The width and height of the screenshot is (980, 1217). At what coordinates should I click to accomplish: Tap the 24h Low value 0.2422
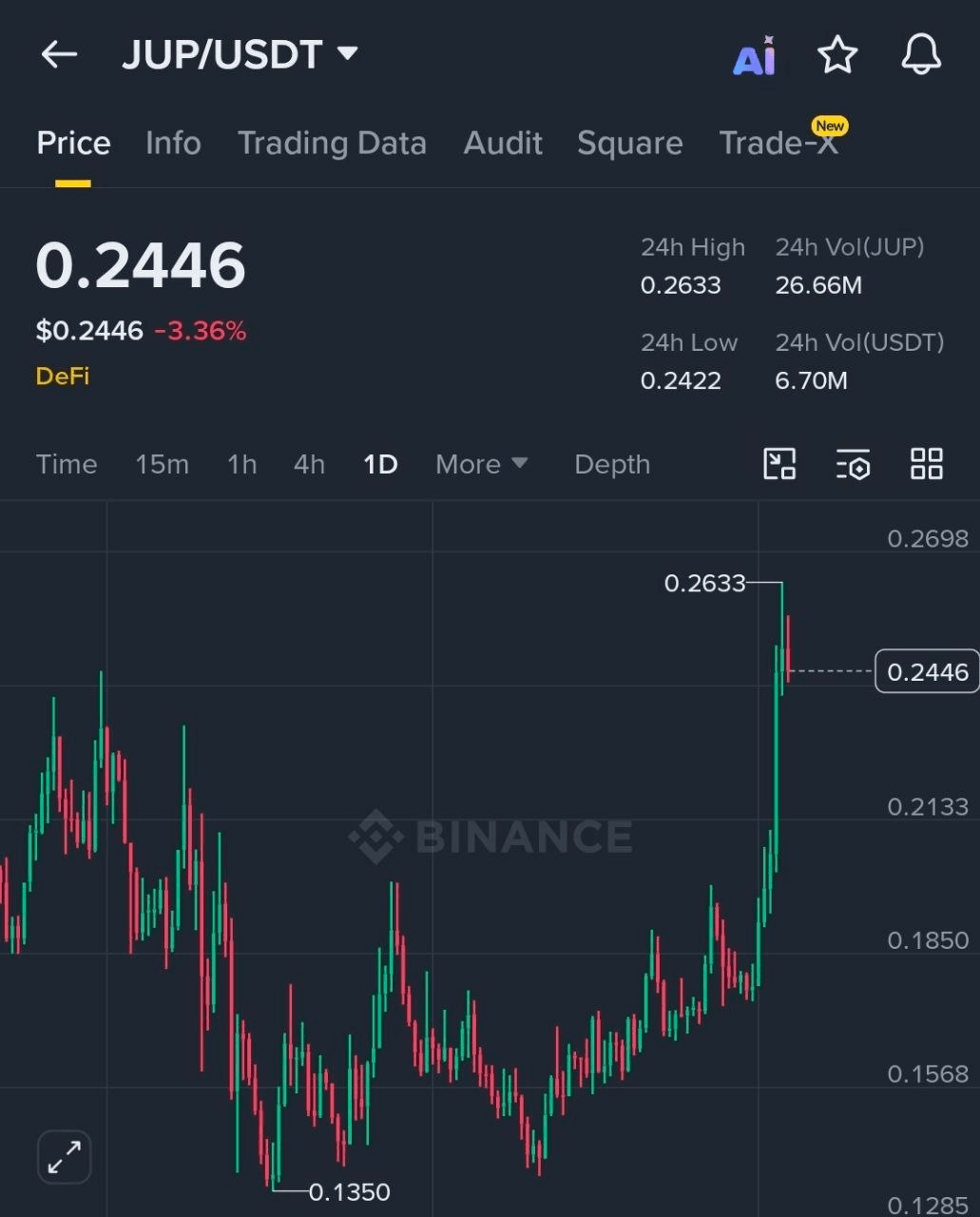point(681,381)
